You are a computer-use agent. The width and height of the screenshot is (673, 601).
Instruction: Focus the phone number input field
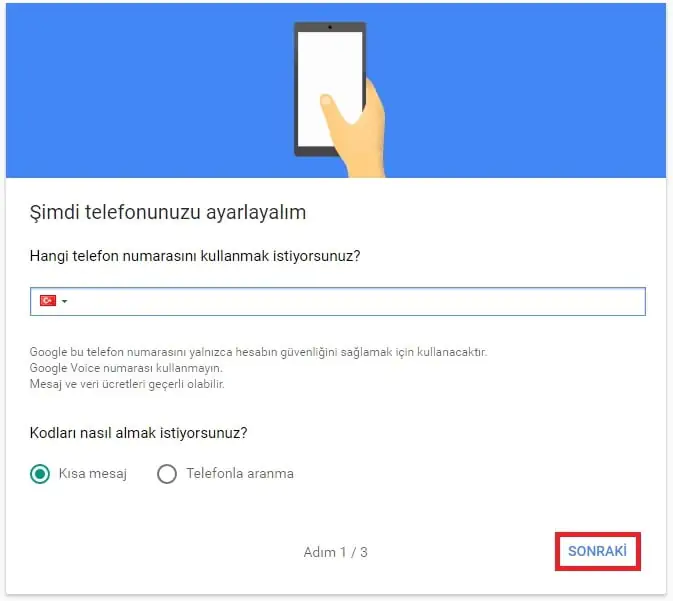(x=337, y=301)
